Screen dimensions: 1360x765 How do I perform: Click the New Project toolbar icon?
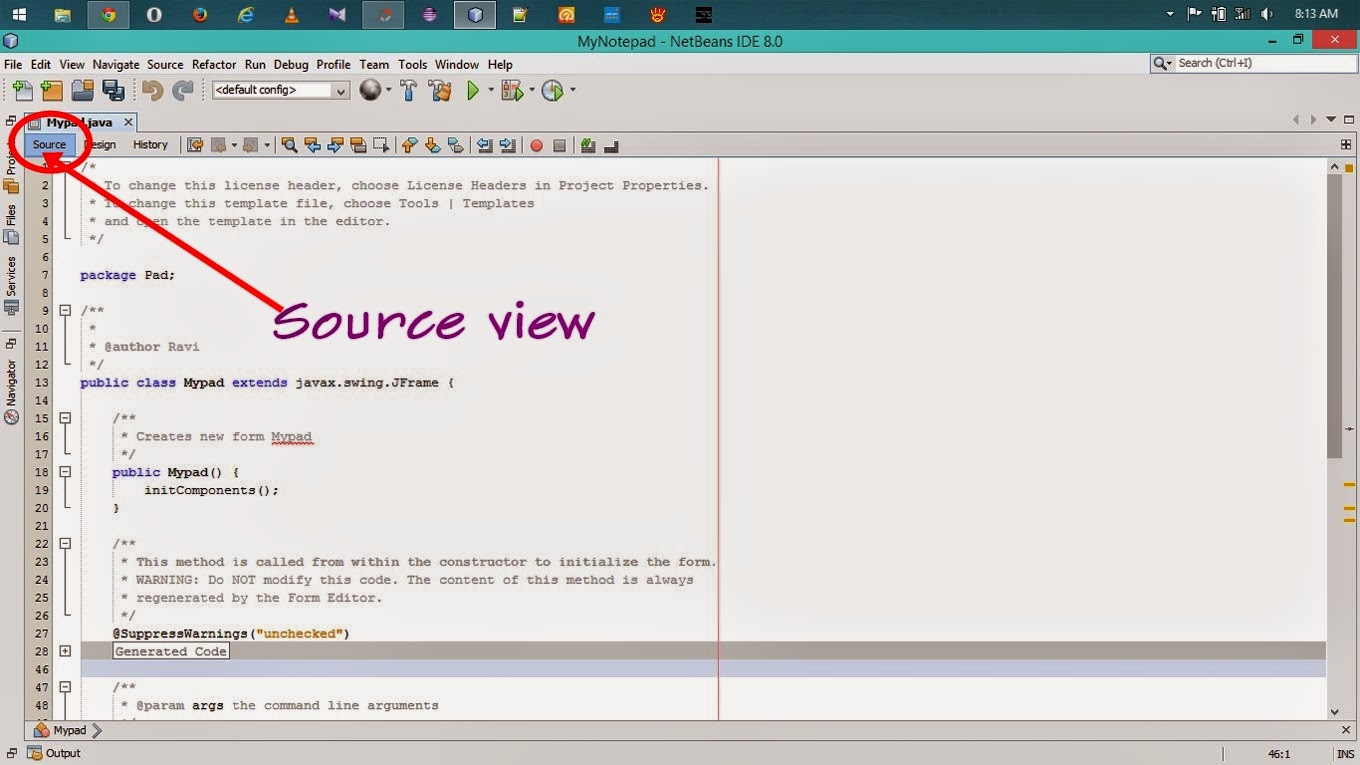(52, 90)
